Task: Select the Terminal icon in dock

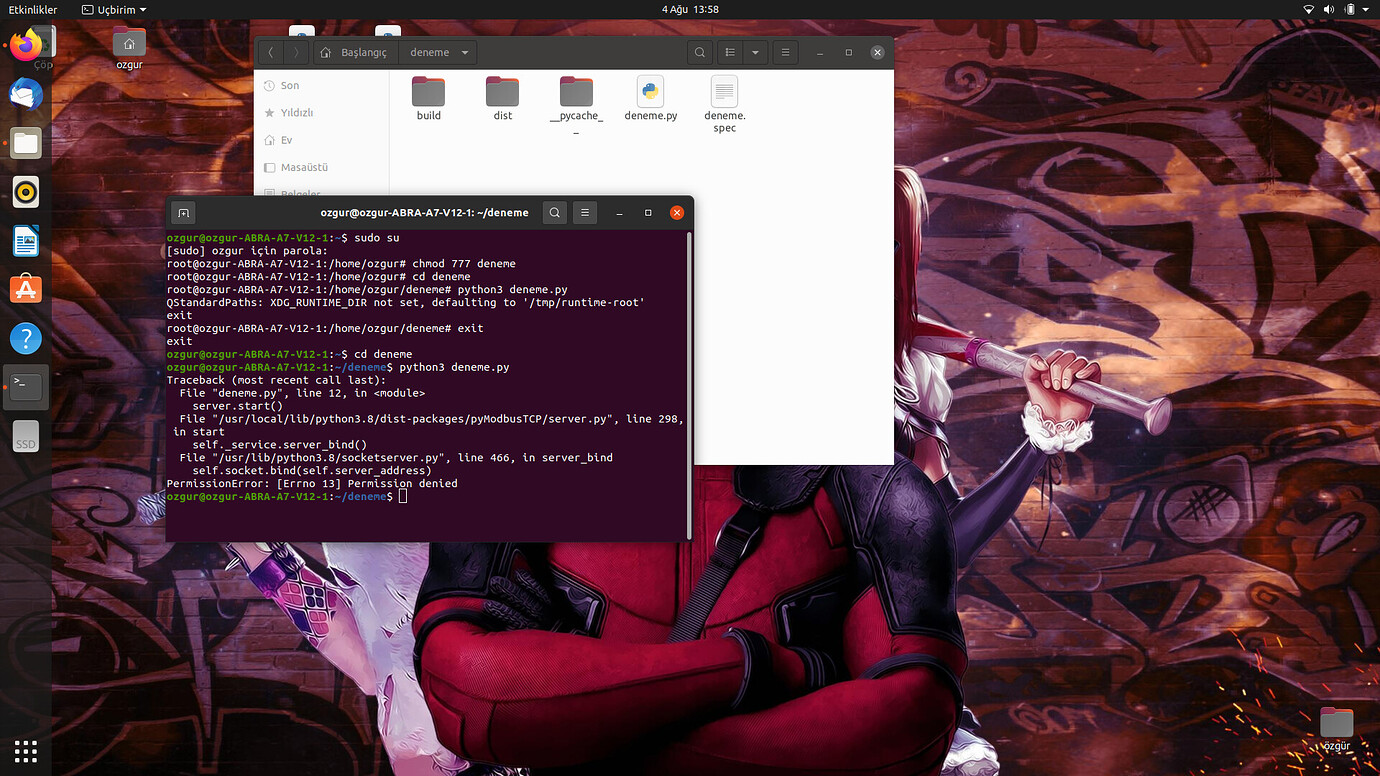Action: coord(26,387)
